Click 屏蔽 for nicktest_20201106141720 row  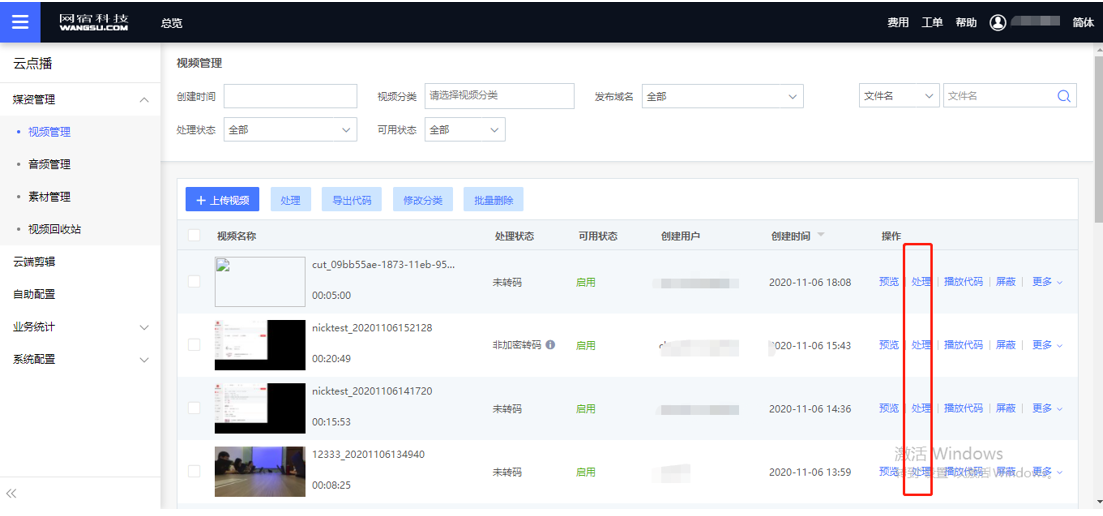pos(1005,408)
